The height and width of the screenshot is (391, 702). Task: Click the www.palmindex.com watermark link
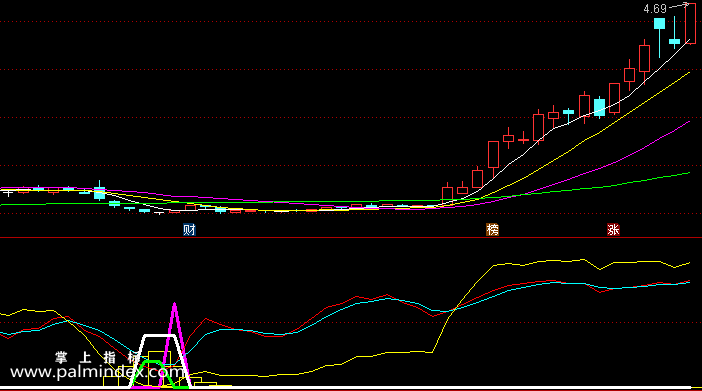[96, 373]
